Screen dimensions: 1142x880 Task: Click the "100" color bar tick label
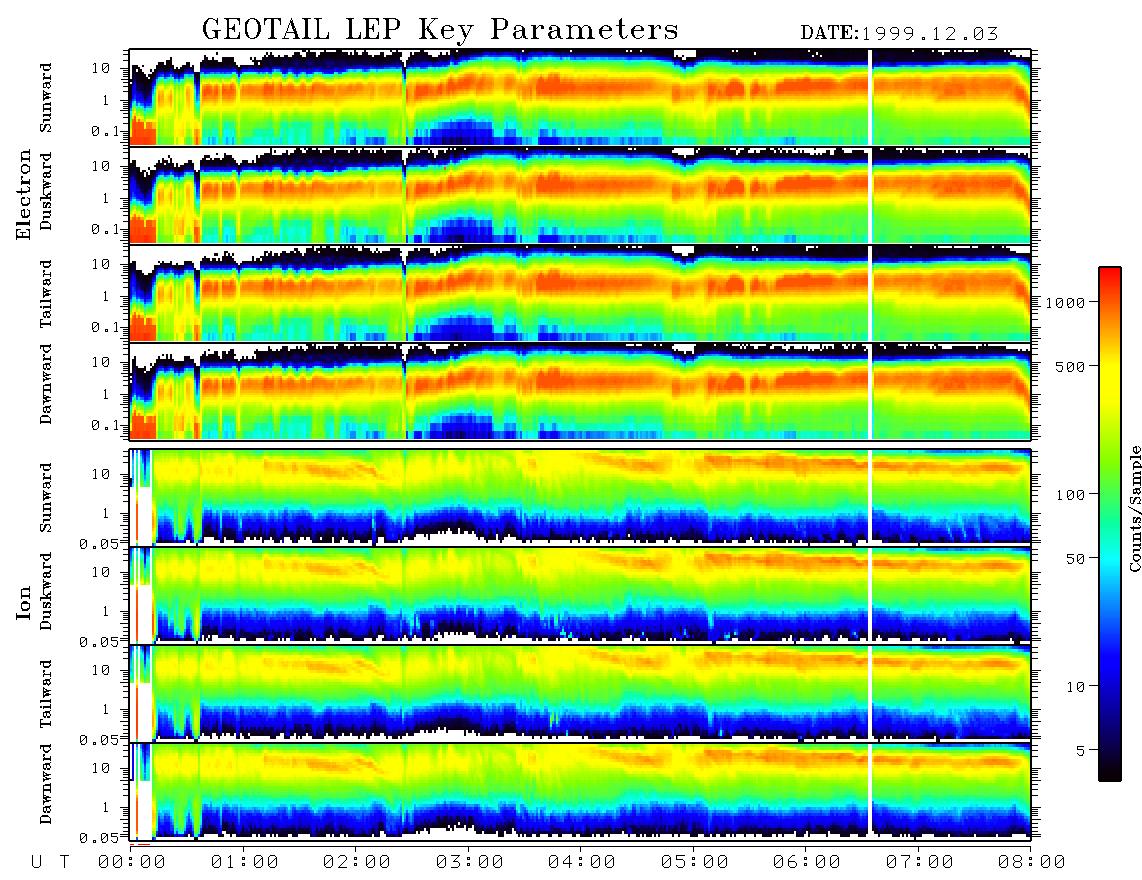point(1070,495)
